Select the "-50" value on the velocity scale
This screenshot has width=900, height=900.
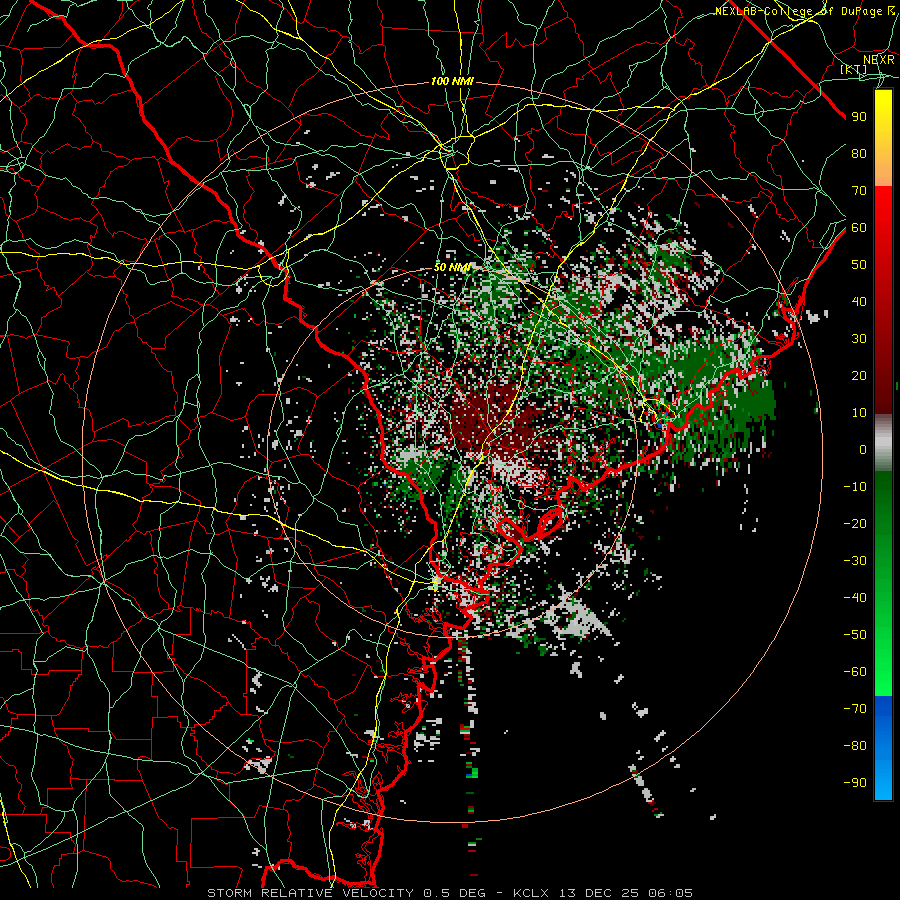click(x=855, y=635)
